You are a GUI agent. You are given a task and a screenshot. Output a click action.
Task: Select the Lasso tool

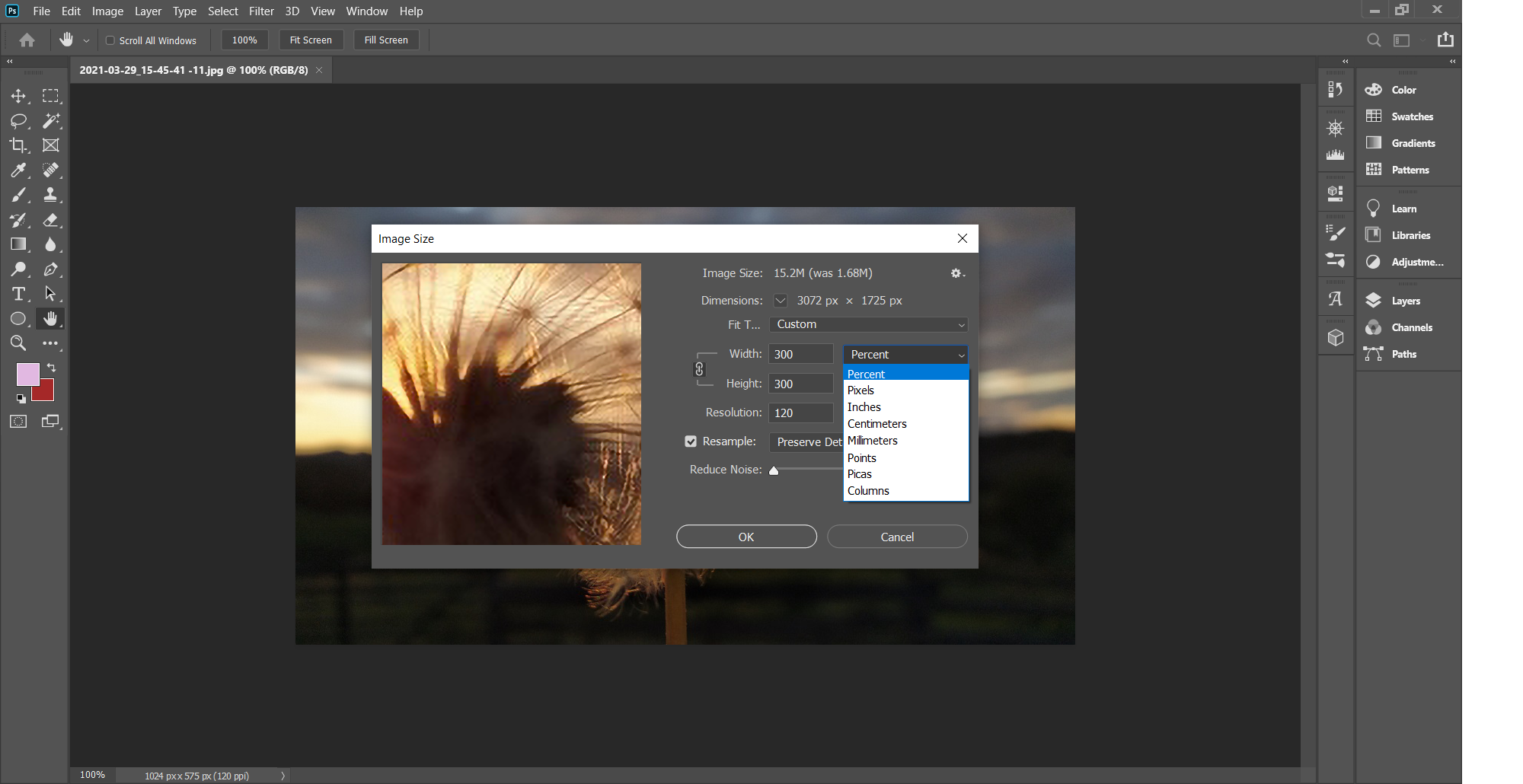[x=18, y=120]
